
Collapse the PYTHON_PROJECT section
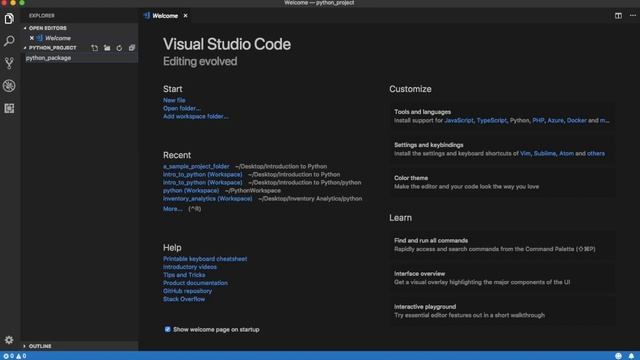click(52, 48)
